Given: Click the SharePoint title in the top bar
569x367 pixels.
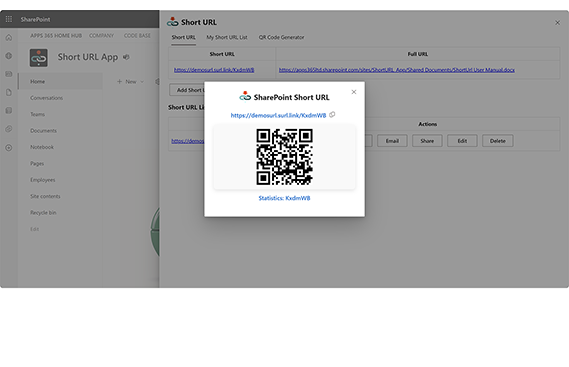Looking at the screenshot, I should tap(36, 19).
